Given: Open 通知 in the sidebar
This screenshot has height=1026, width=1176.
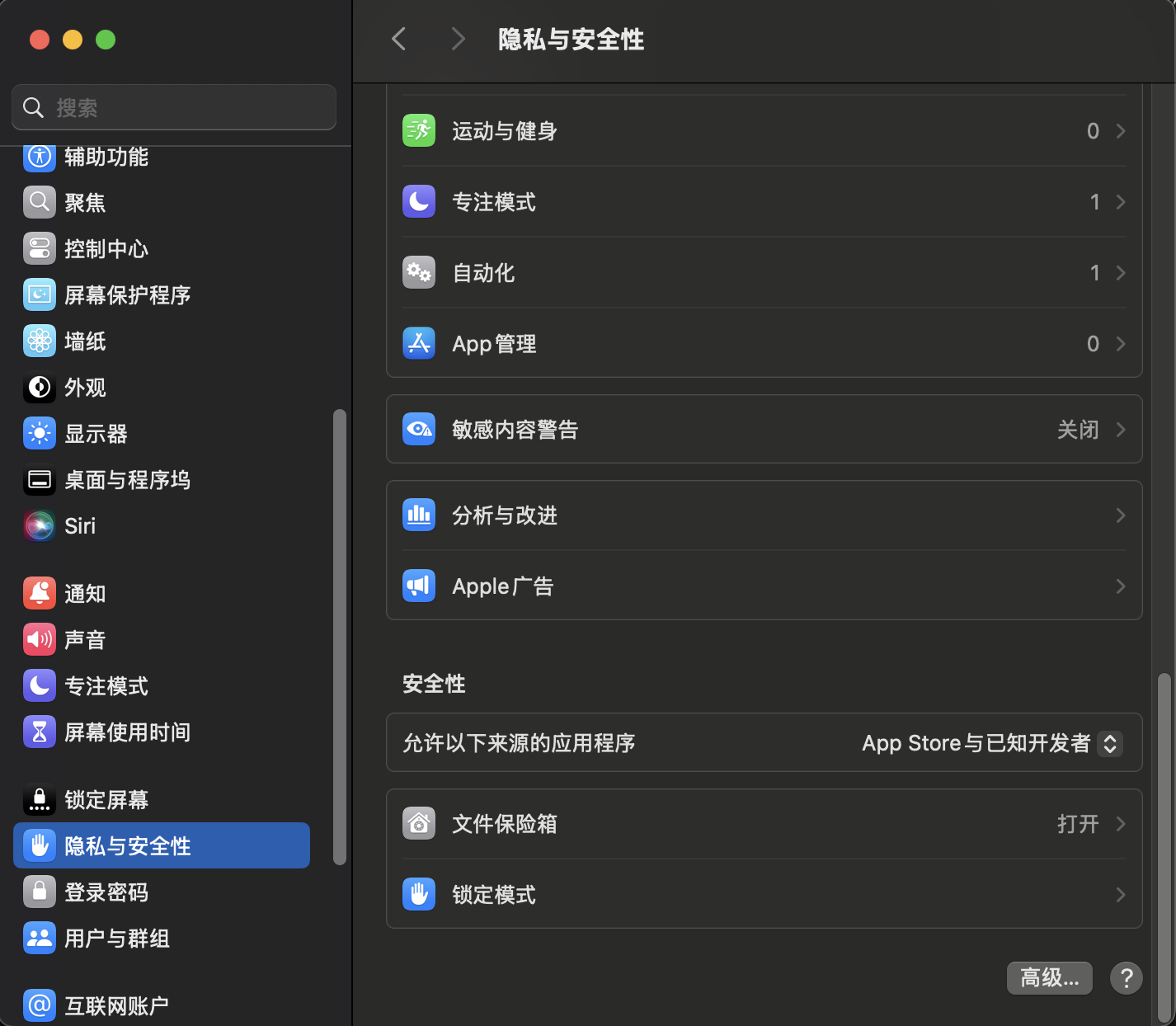Looking at the screenshot, I should click(85, 594).
